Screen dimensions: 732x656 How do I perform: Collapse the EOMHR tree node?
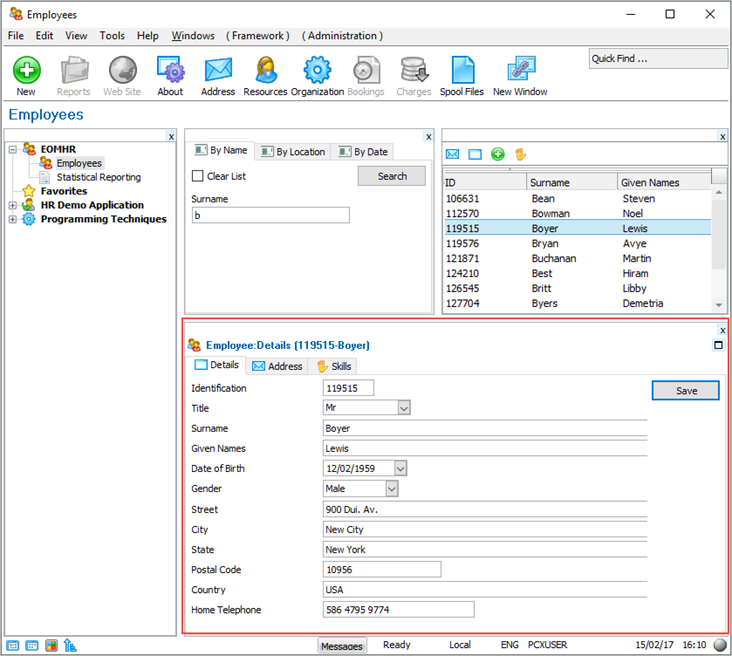13,149
